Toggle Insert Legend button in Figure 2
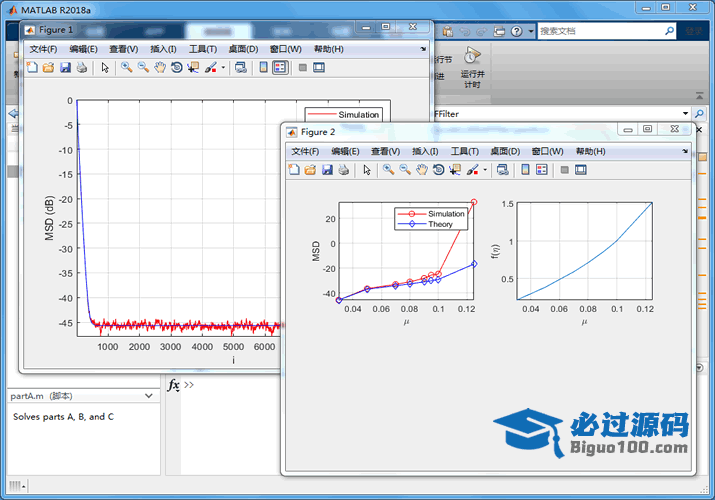 coord(542,170)
